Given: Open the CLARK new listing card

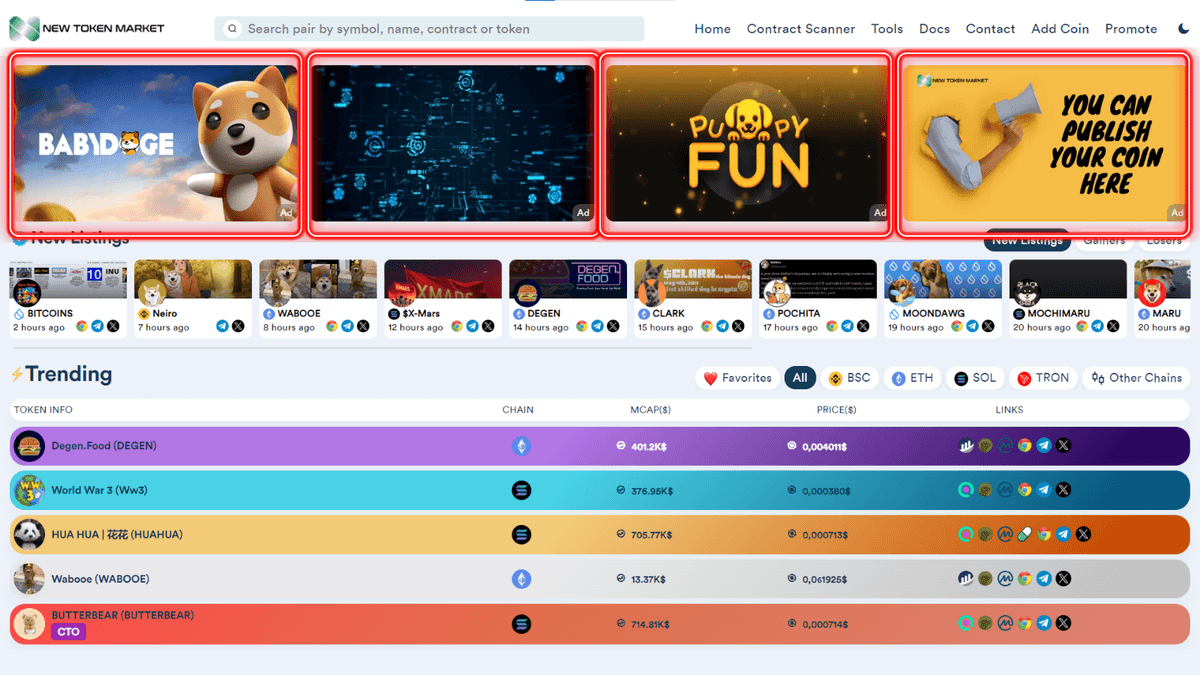Looking at the screenshot, I should tap(693, 298).
